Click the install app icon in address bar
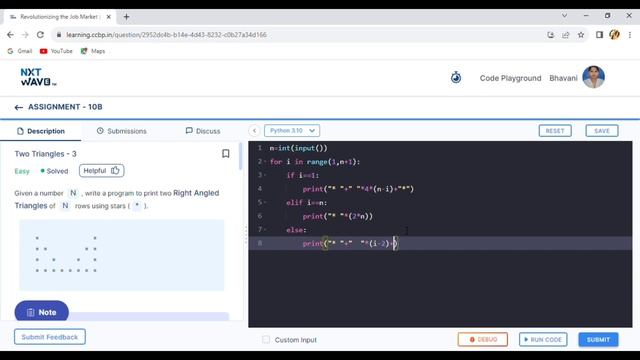Image resolution: width=640 pixels, height=360 pixels. pyautogui.click(x=551, y=35)
